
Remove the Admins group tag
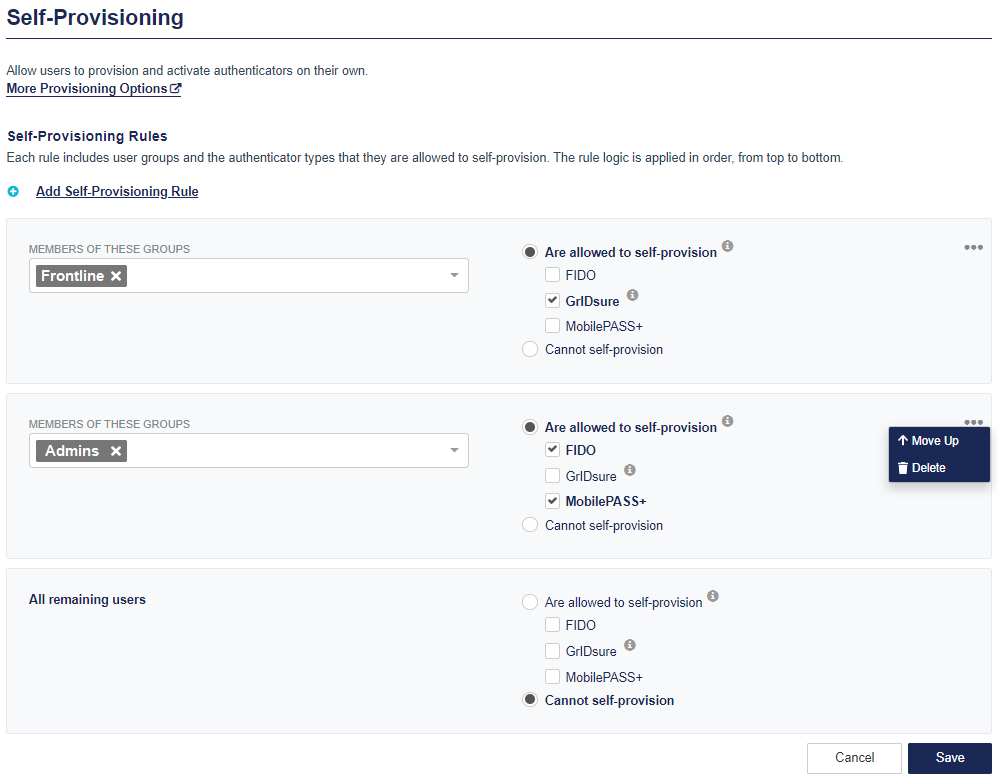pyautogui.click(x=116, y=451)
